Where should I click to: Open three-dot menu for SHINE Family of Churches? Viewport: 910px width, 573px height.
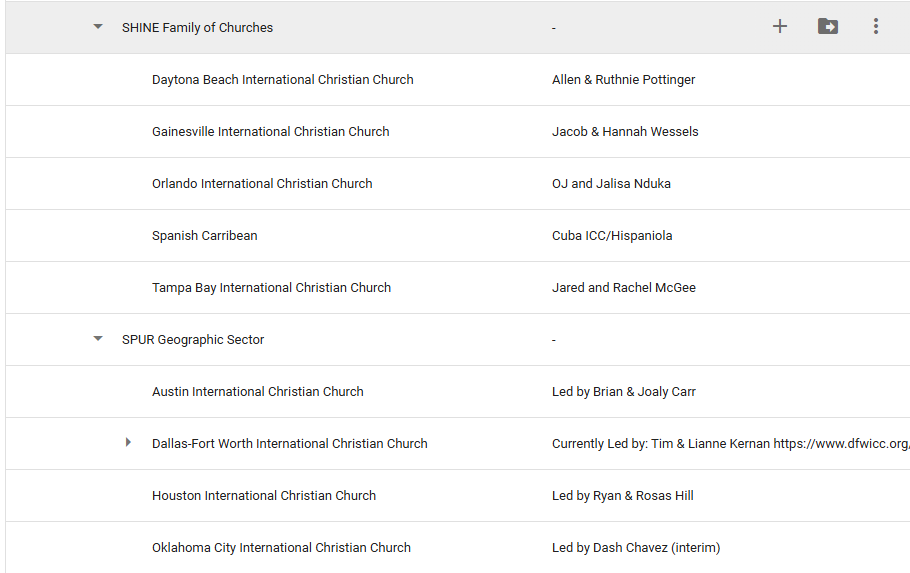(x=876, y=27)
